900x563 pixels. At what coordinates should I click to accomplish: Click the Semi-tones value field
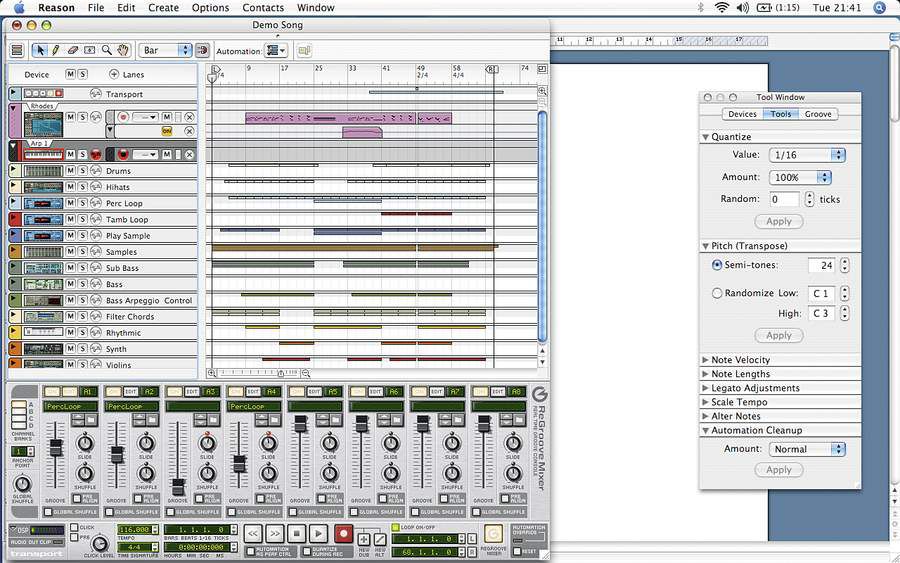[x=821, y=265]
